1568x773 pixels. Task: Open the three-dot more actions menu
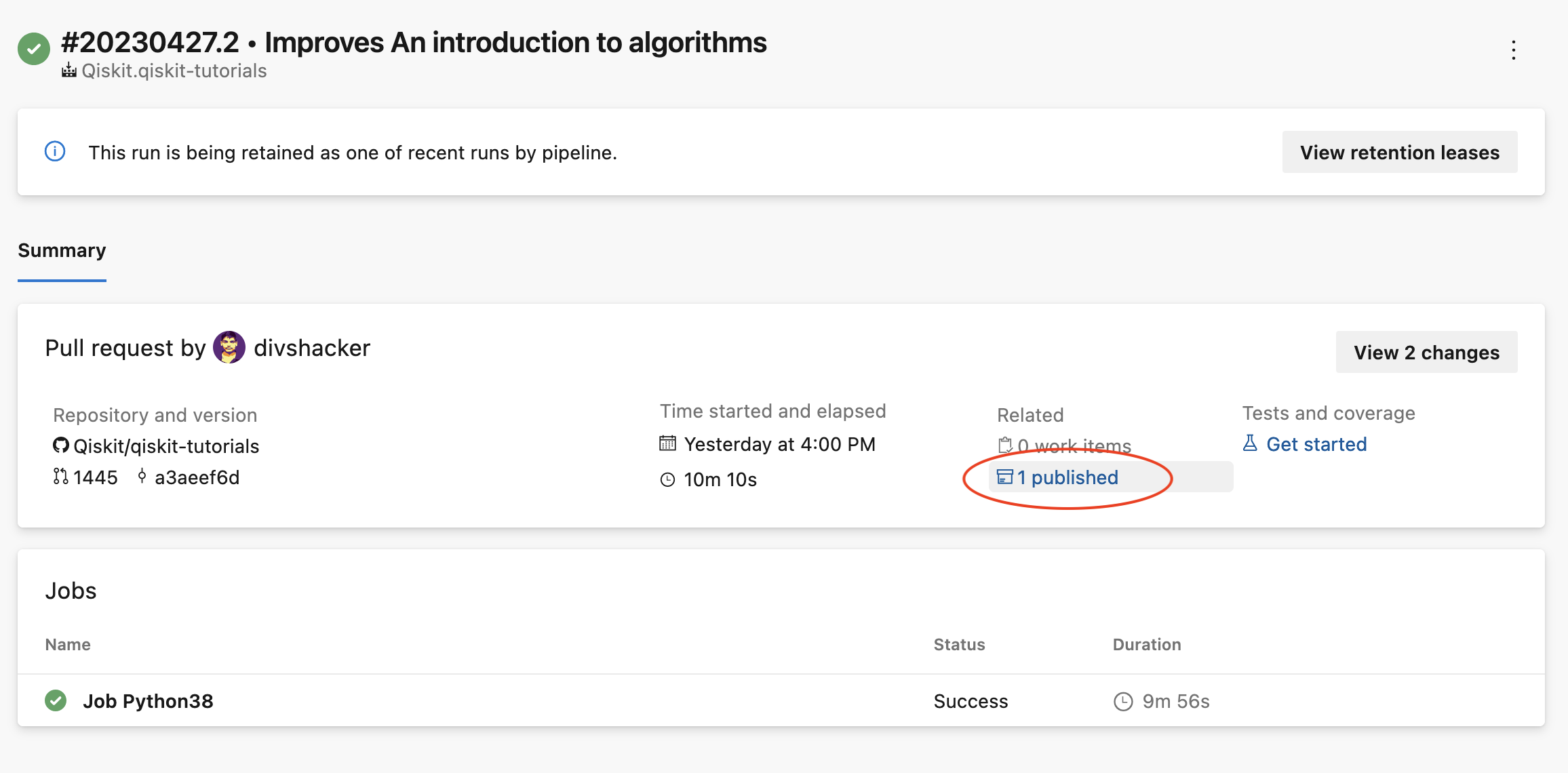coord(1514,49)
